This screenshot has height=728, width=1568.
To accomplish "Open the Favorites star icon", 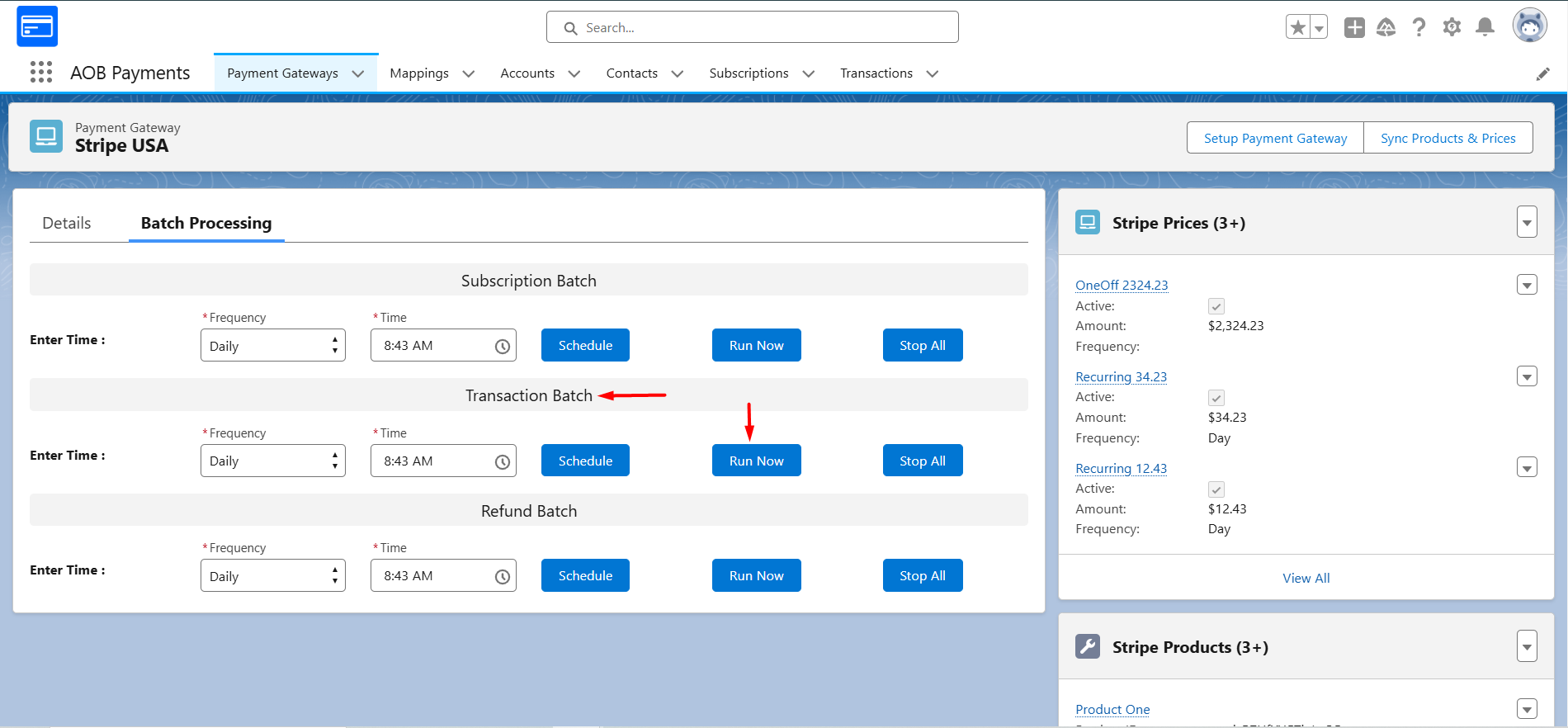I will tap(1298, 27).
